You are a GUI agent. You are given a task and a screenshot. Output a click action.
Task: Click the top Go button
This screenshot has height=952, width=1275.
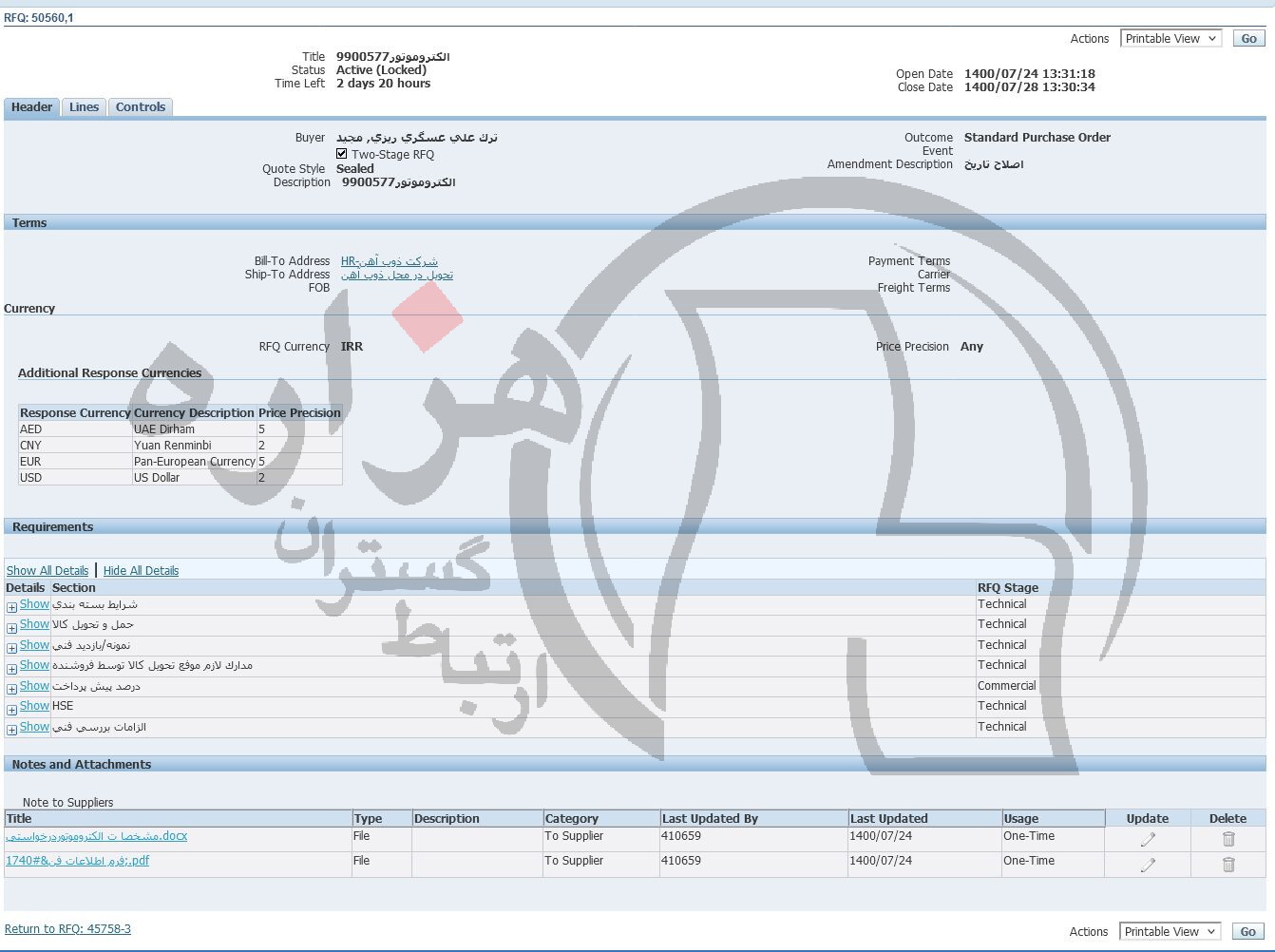pos(1248,39)
